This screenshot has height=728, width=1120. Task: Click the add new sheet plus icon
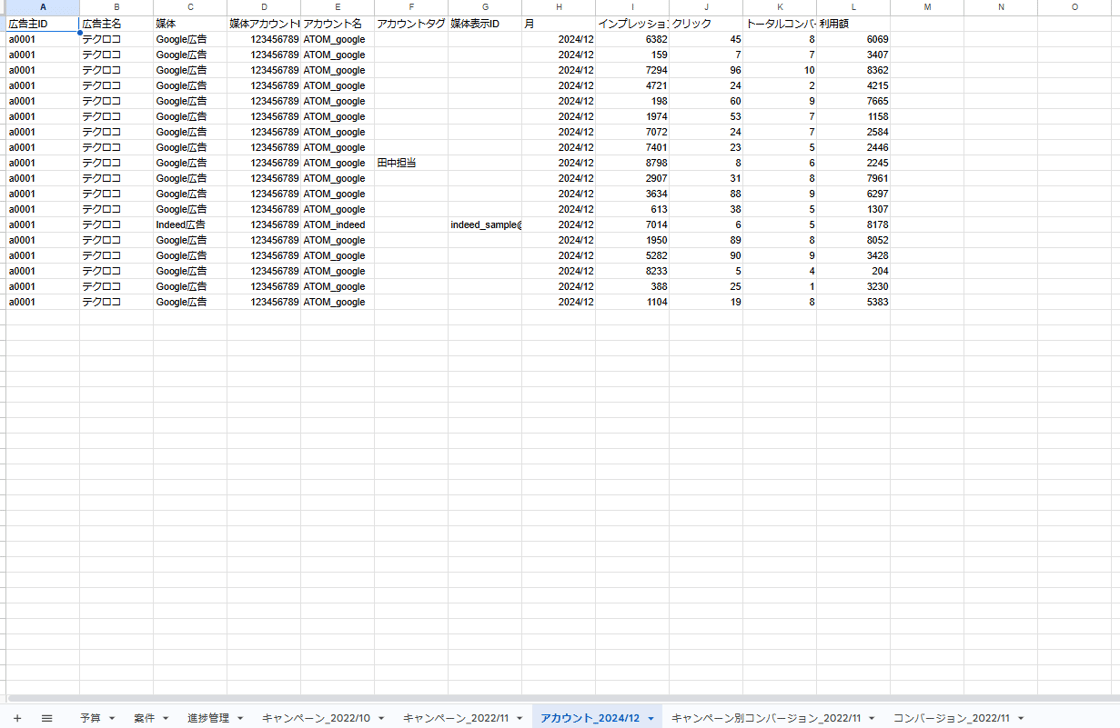pyautogui.click(x=16, y=718)
